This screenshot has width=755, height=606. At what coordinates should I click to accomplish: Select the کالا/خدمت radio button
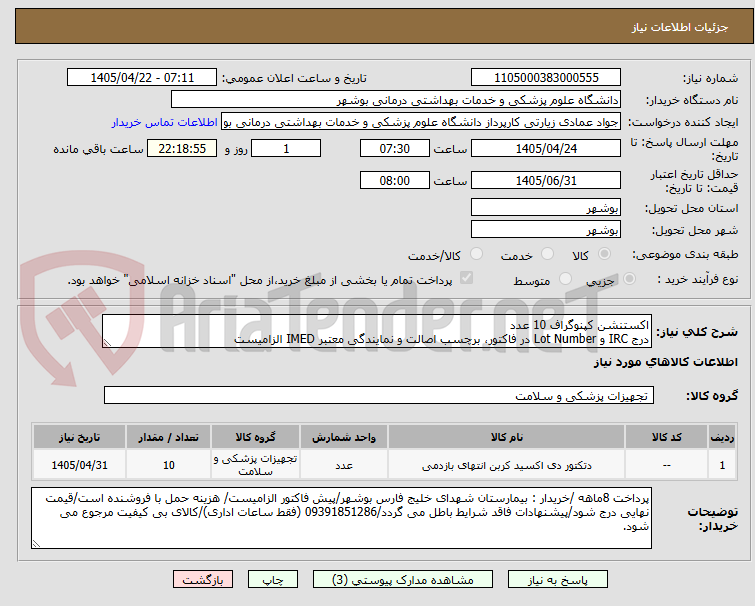click(476, 254)
